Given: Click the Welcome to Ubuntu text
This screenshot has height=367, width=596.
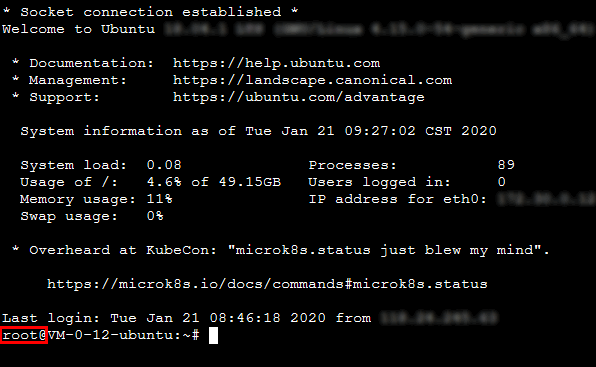Looking at the screenshot, I should pos(79,29).
